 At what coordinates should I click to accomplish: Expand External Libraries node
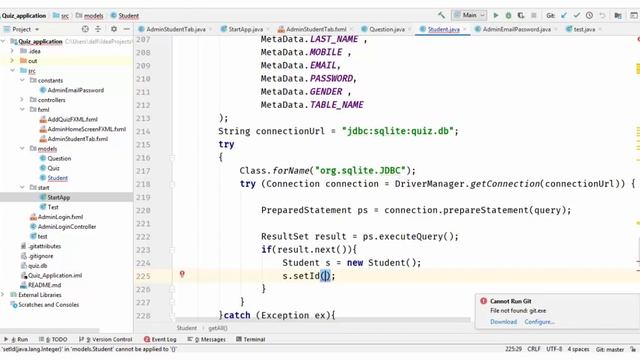pos(3,295)
